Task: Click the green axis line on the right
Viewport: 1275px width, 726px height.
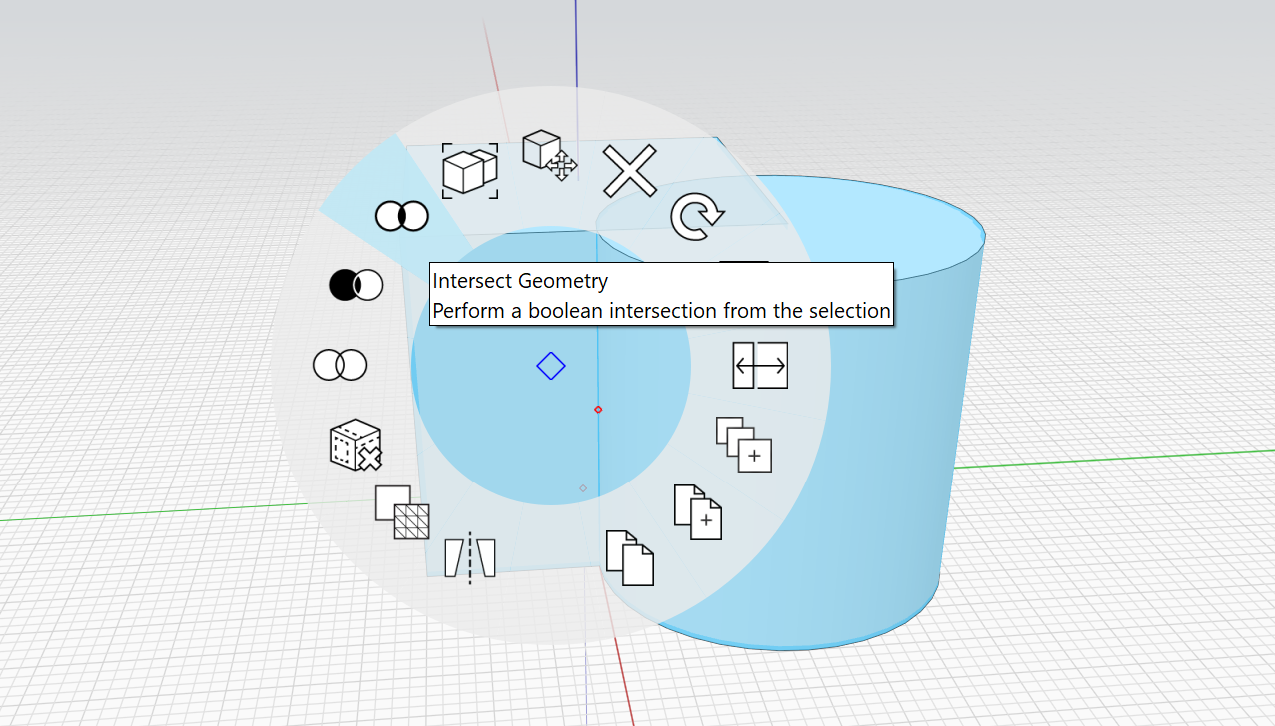Action: click(x=1100, y=460)
